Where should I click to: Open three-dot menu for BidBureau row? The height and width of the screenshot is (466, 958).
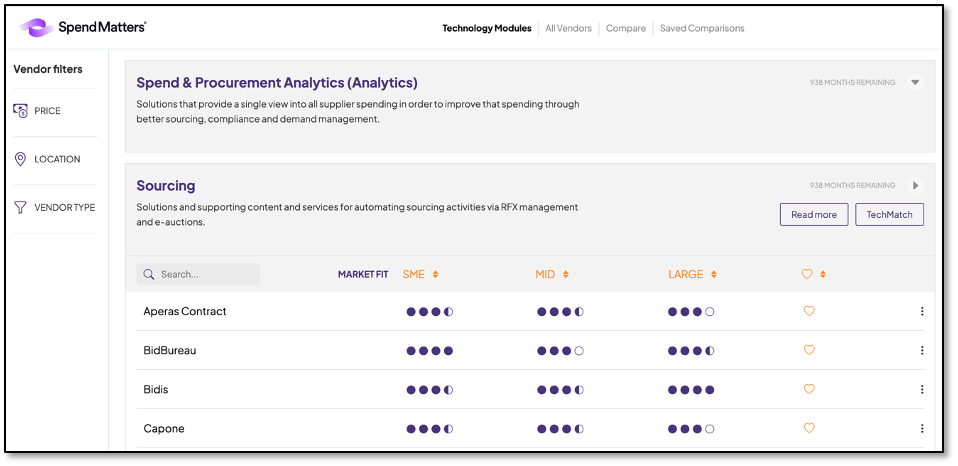tap(921, 351)
